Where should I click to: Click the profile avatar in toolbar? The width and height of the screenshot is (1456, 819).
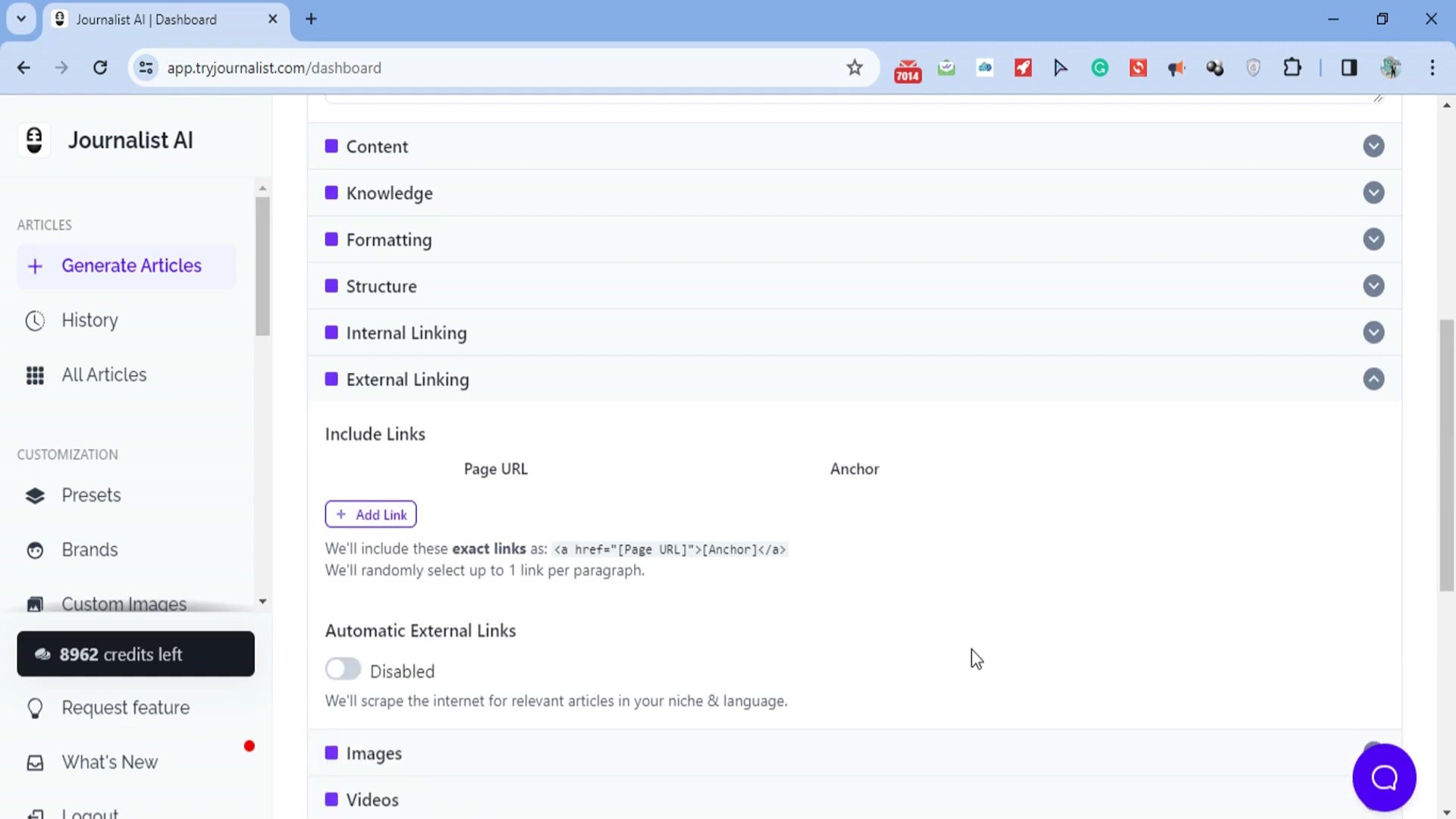[x=1391, y=67]
